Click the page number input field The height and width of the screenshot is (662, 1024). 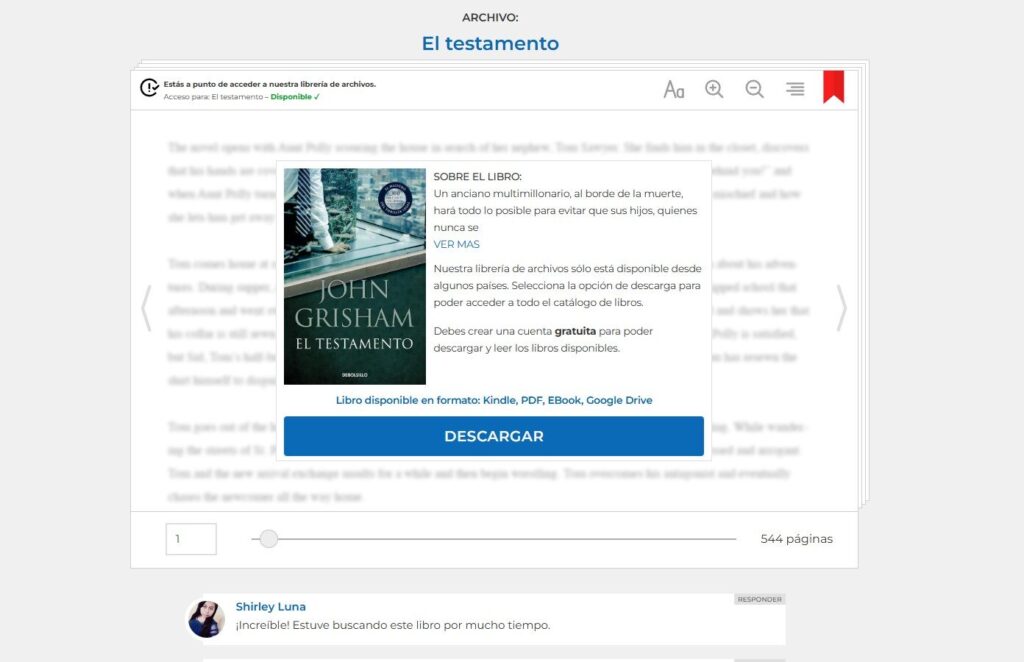191,539
